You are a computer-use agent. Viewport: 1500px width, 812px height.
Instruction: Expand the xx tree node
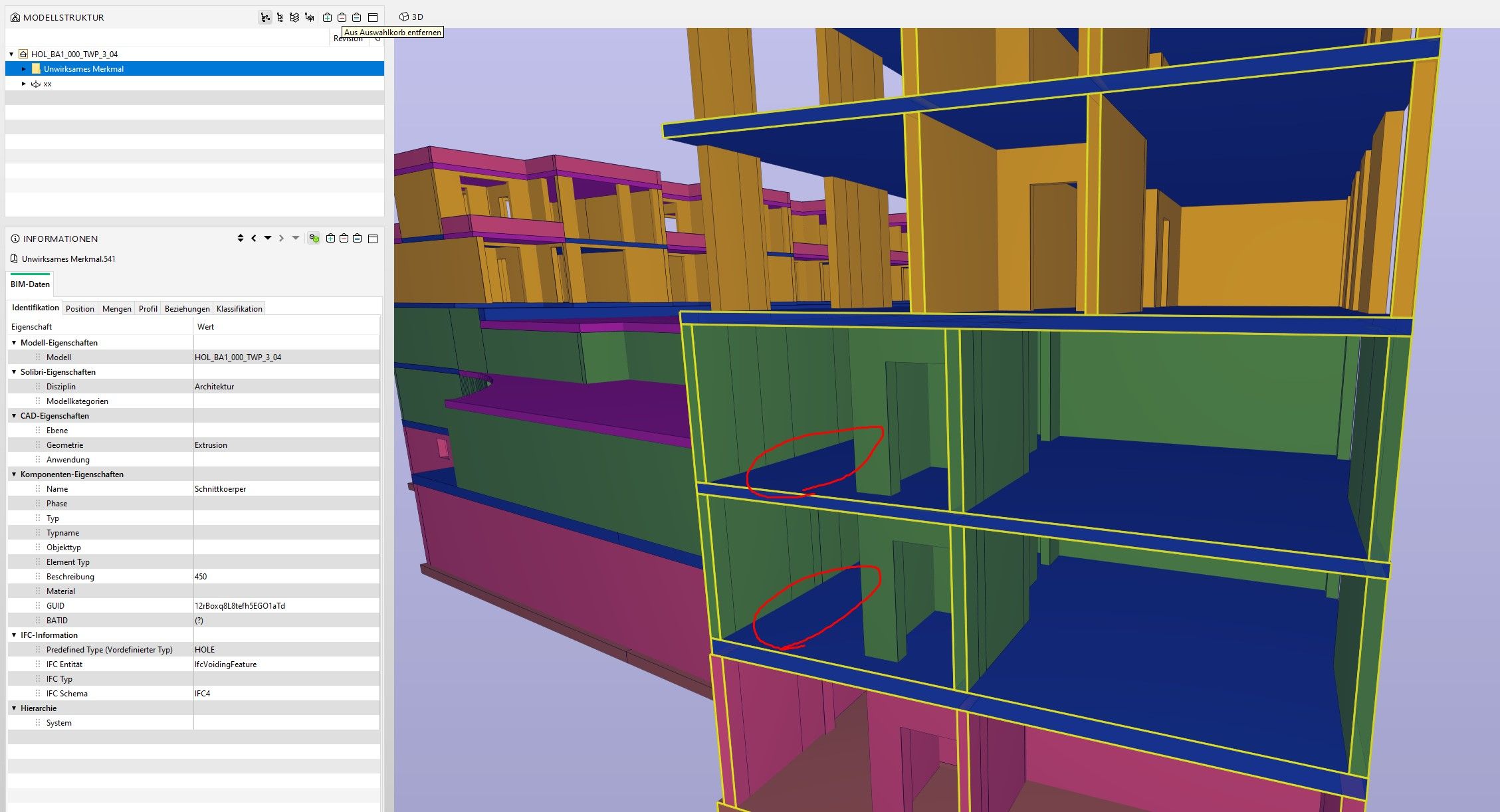[24, 84]
